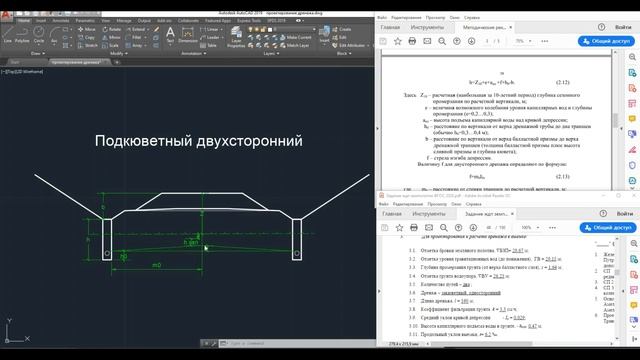Click the AutoCAD application menu logo
The image size is (640, 360).
point(6,16)
